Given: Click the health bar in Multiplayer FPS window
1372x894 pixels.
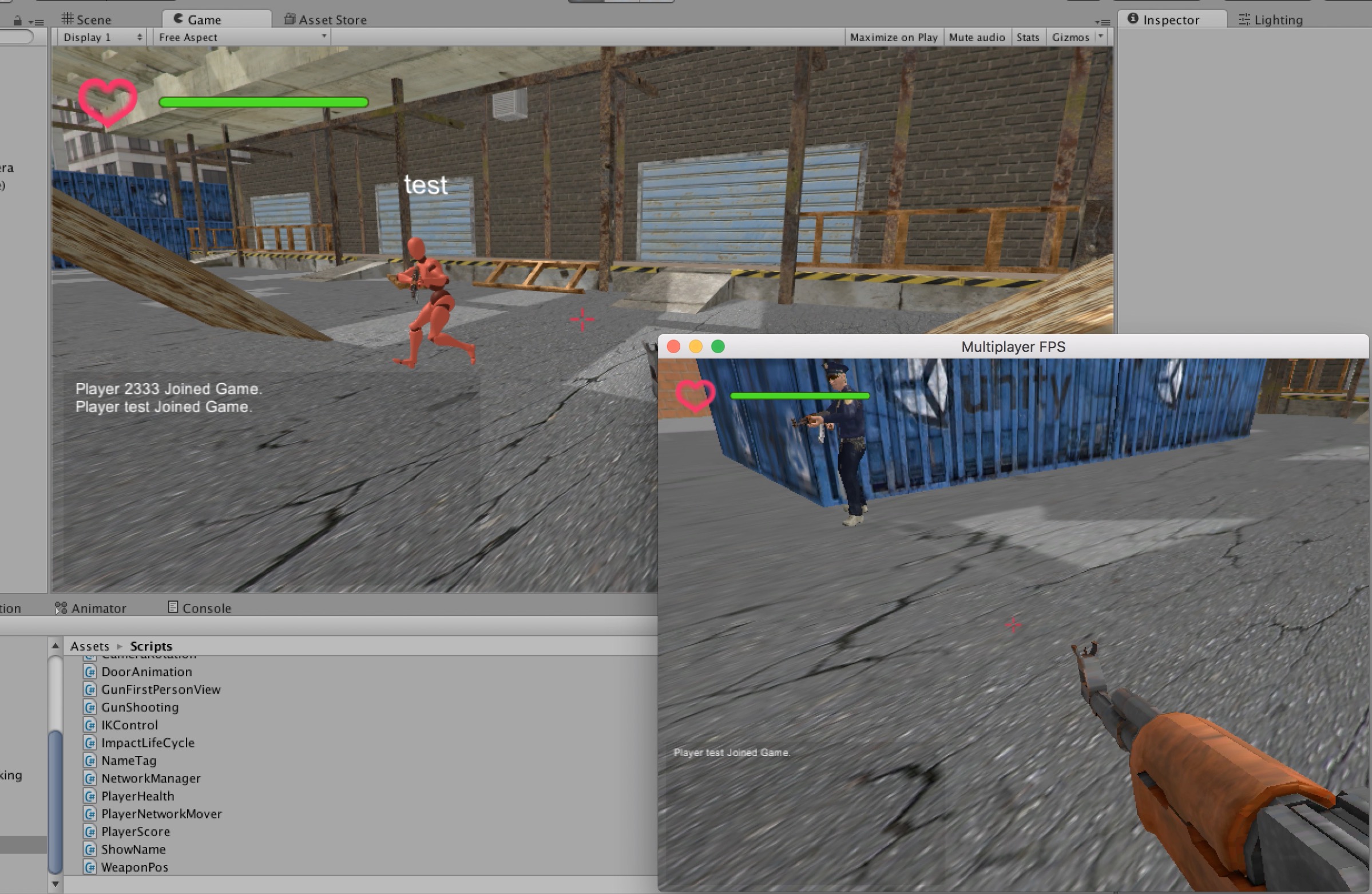Looking at the screenshot, I should (799, 395).
